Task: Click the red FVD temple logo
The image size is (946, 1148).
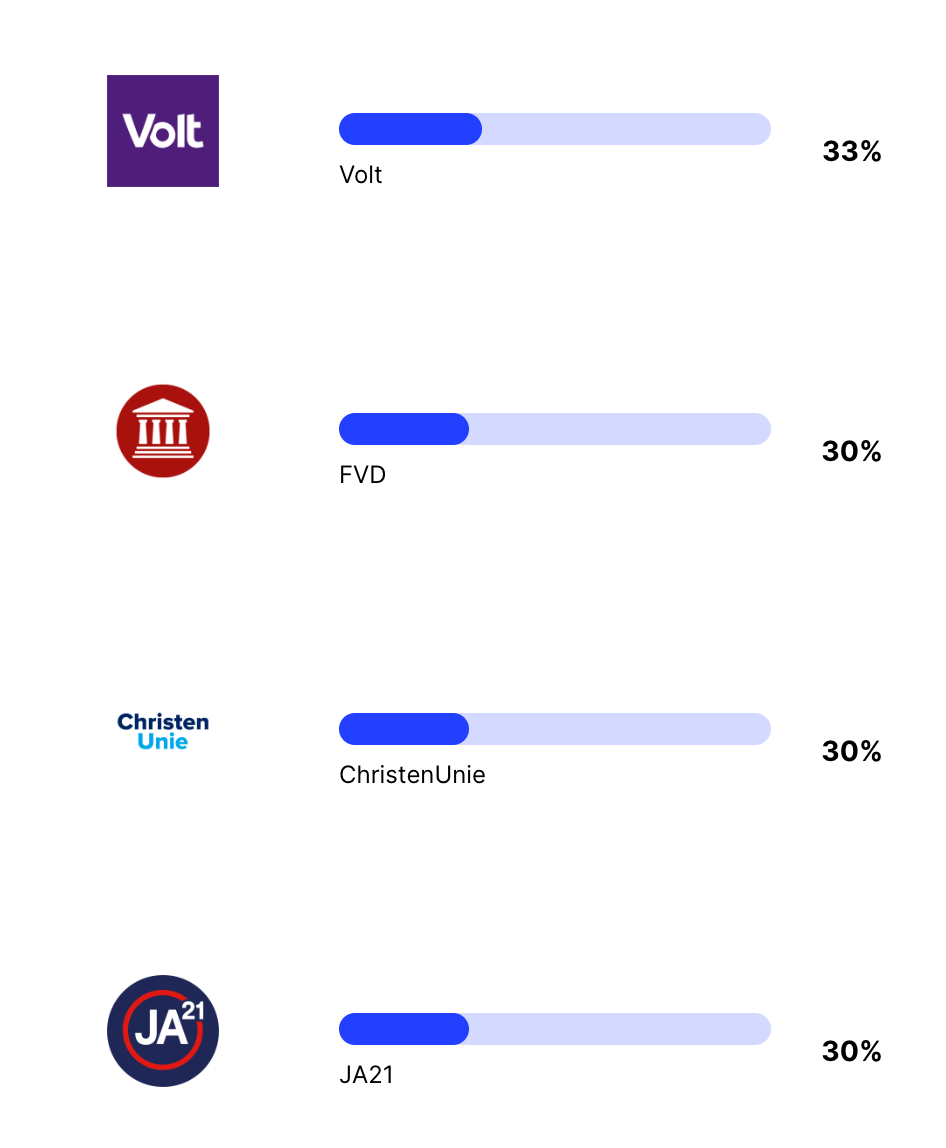Action: pyautogui.click(x=163, y=431)
